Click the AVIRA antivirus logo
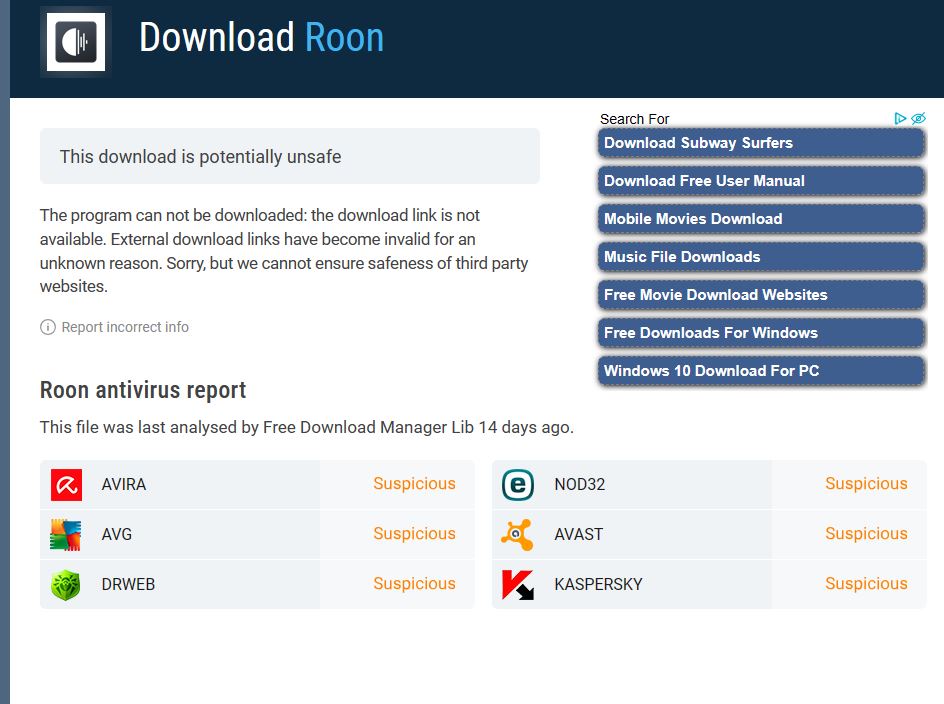 (x=66, y=485)
